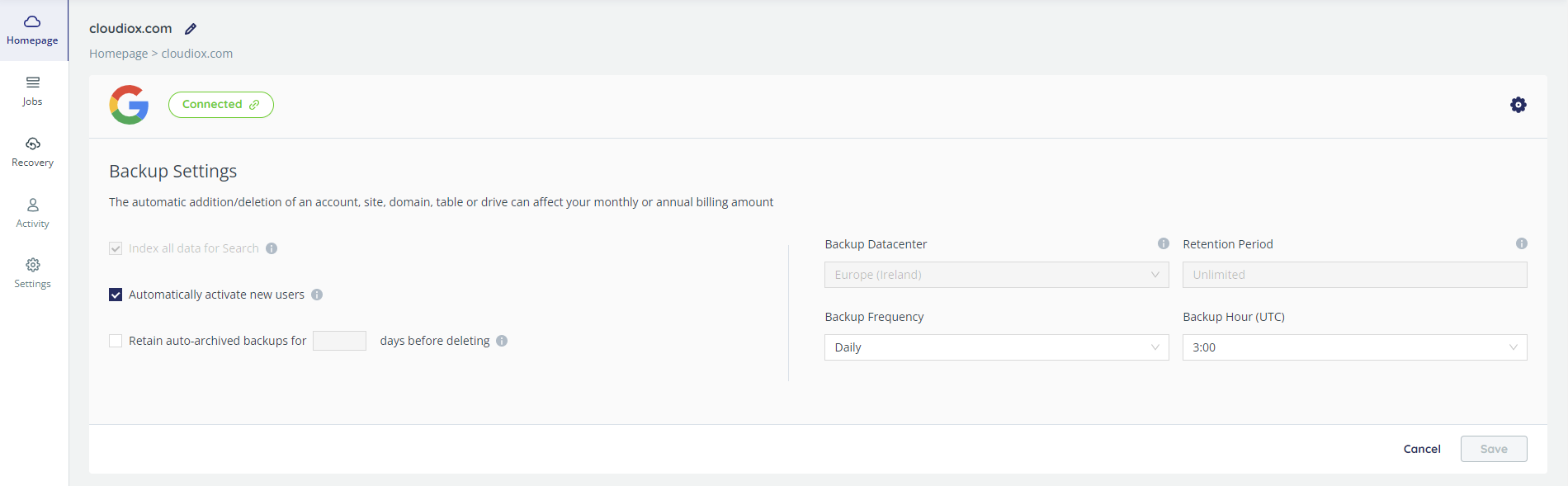The image size is (1568, 486).
Task: Click the Google logo icon
Action: click(130, 105)
